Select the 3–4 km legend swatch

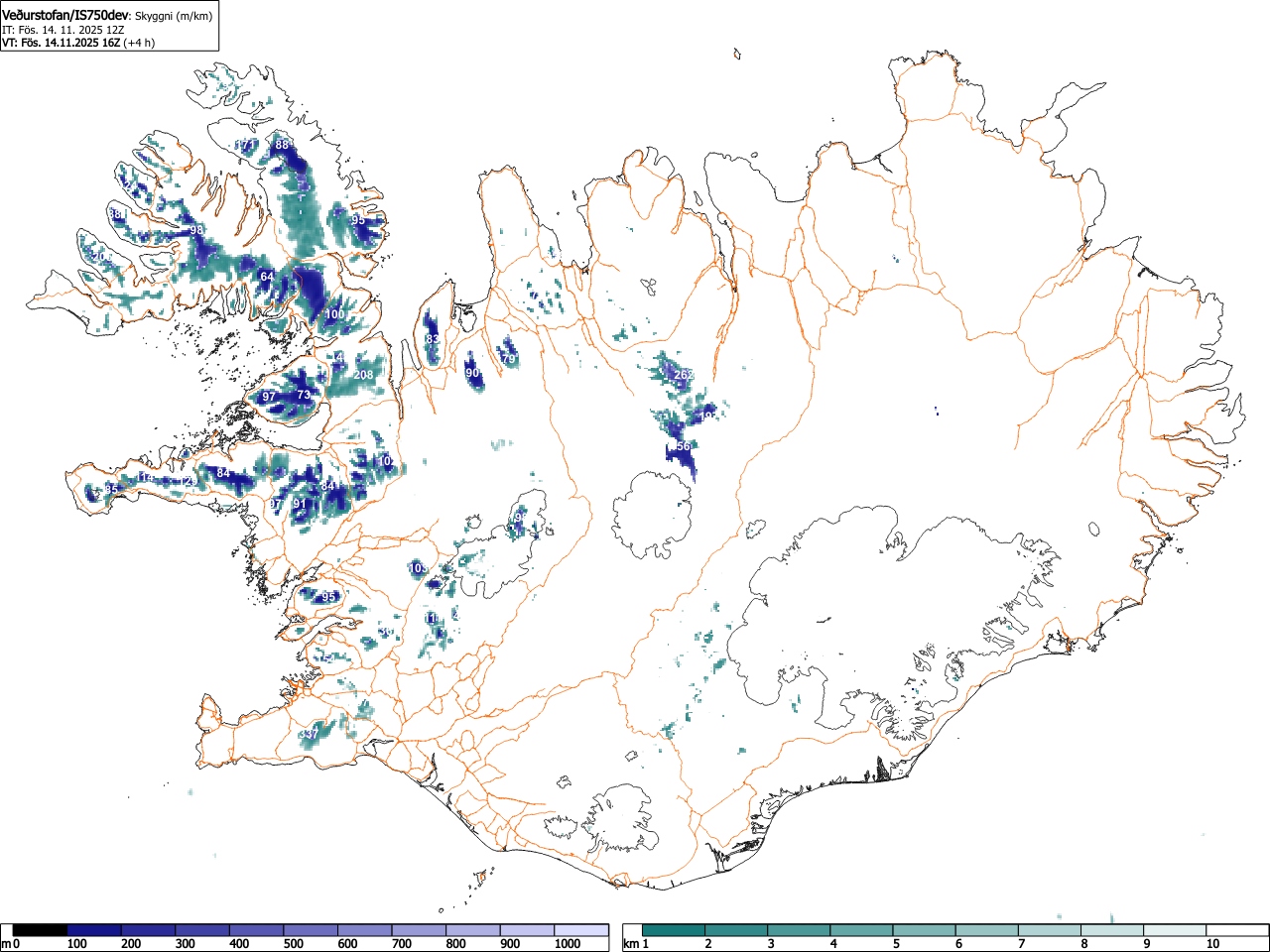click(x=800, y=930)
